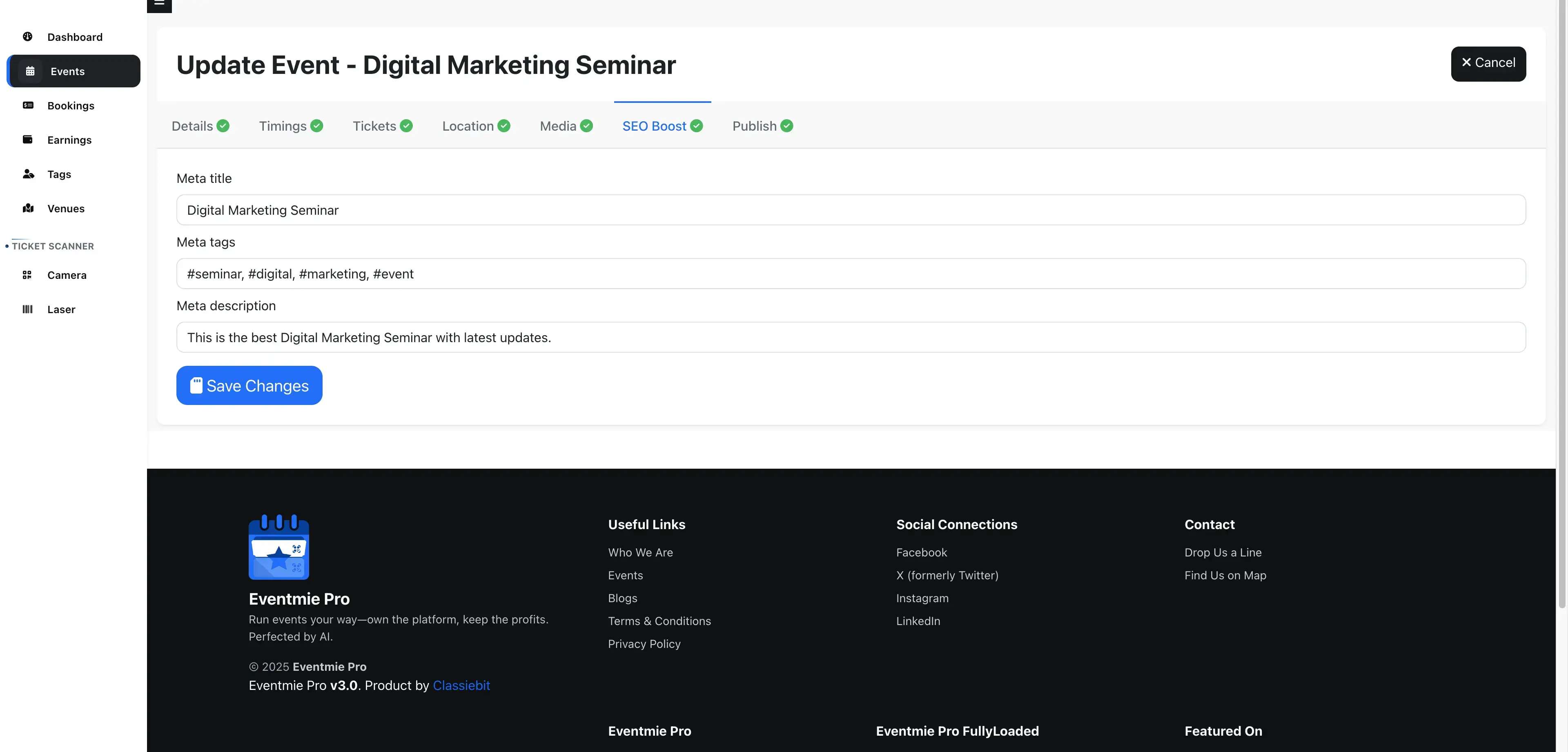This screenshot has height=752, width=1568.
Task: Click the Tags icon in sidebar
Action: click(29, 174)
